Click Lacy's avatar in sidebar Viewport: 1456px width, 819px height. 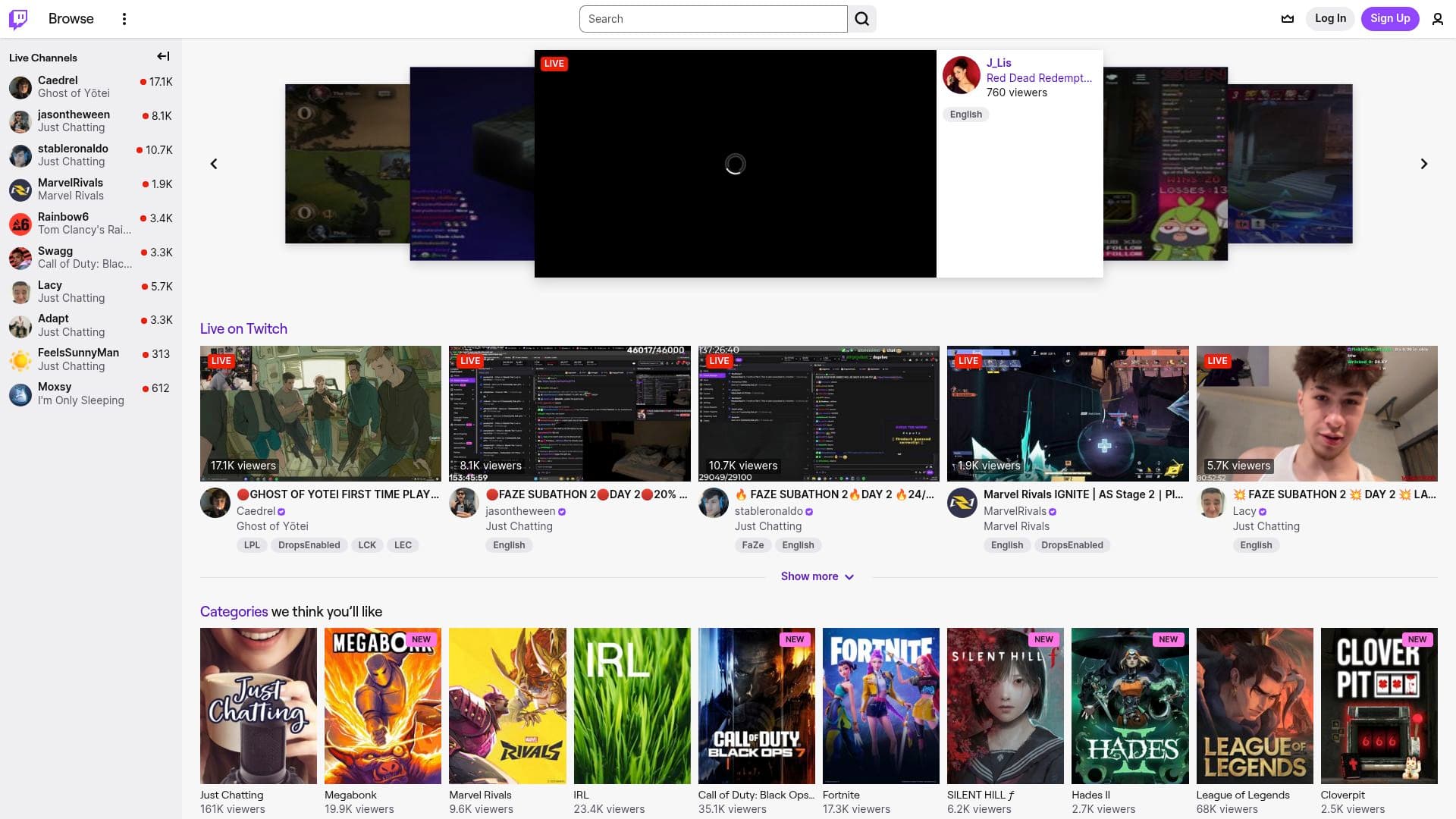pos(20,292)
